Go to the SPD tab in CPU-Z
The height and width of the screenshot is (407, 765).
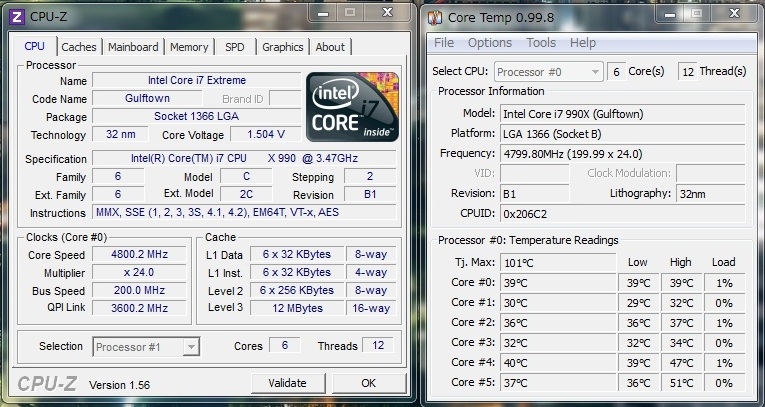pyautogui.click(x=235, y=47)
